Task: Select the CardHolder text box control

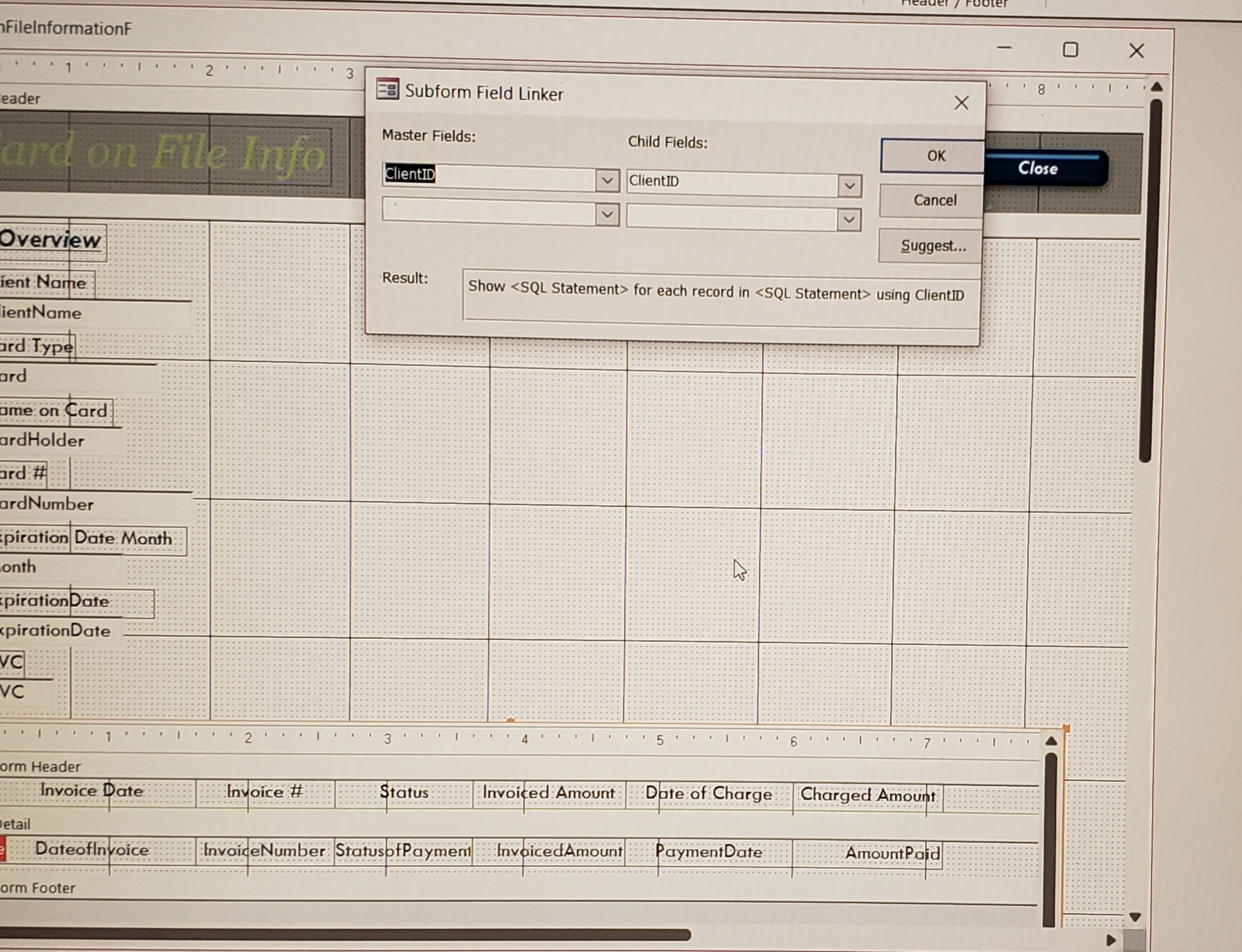Action: [x=60, y=440]
